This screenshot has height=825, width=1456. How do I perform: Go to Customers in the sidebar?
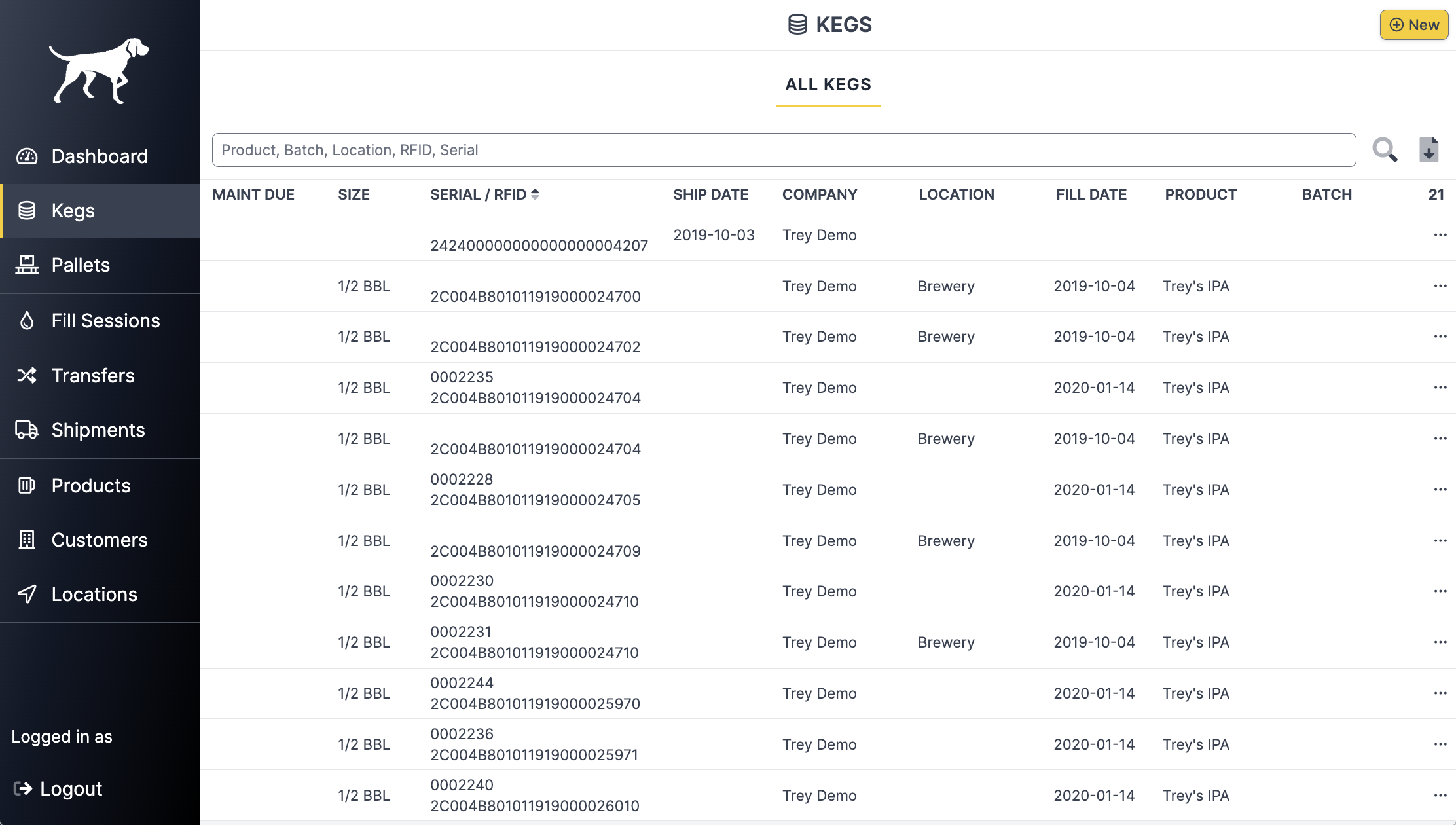coord(100,540)
